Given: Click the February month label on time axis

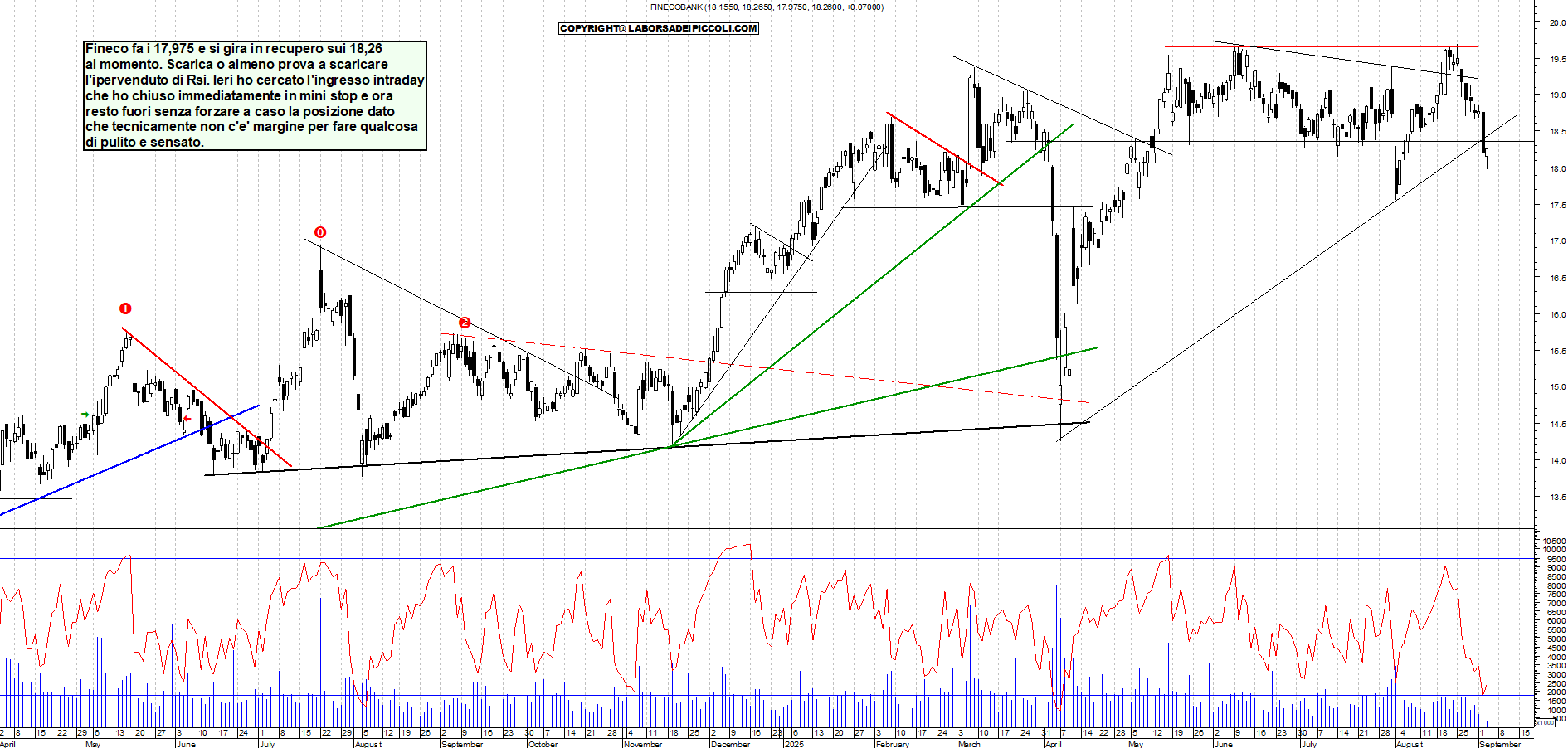Looking at the screenshot, I should pos(893,744).
